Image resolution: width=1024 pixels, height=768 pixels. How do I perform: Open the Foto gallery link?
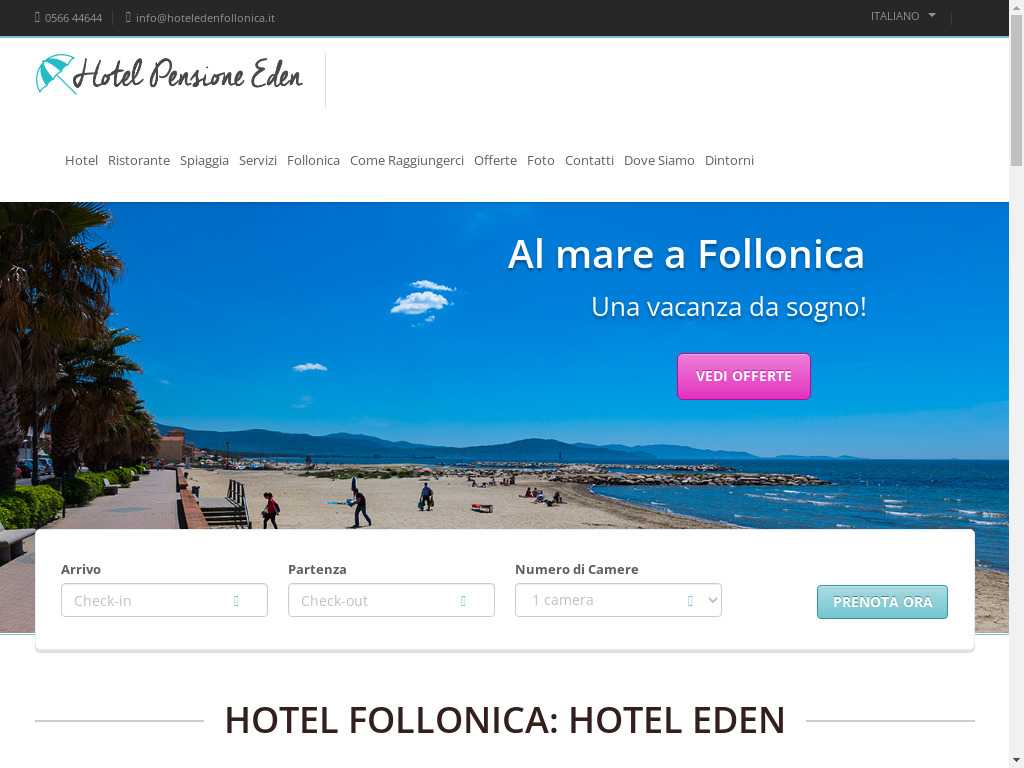(x=541, y=161)
